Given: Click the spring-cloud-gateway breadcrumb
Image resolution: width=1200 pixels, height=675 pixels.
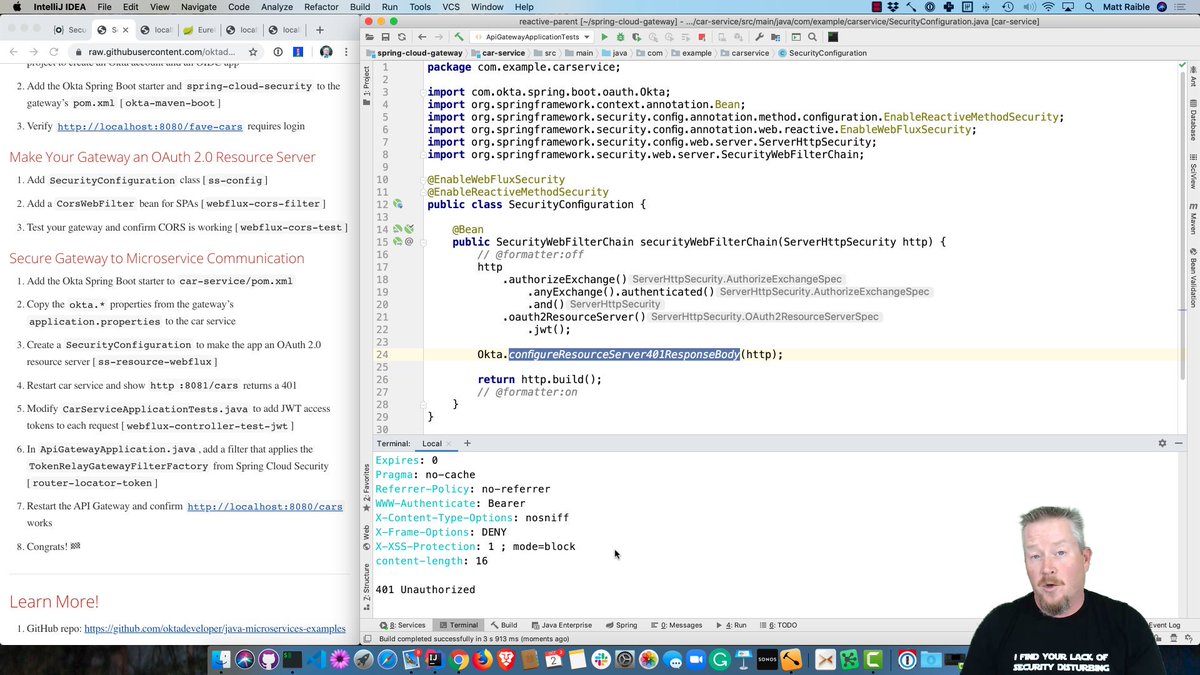Looking at the screenshot, I should coord(415,53).
